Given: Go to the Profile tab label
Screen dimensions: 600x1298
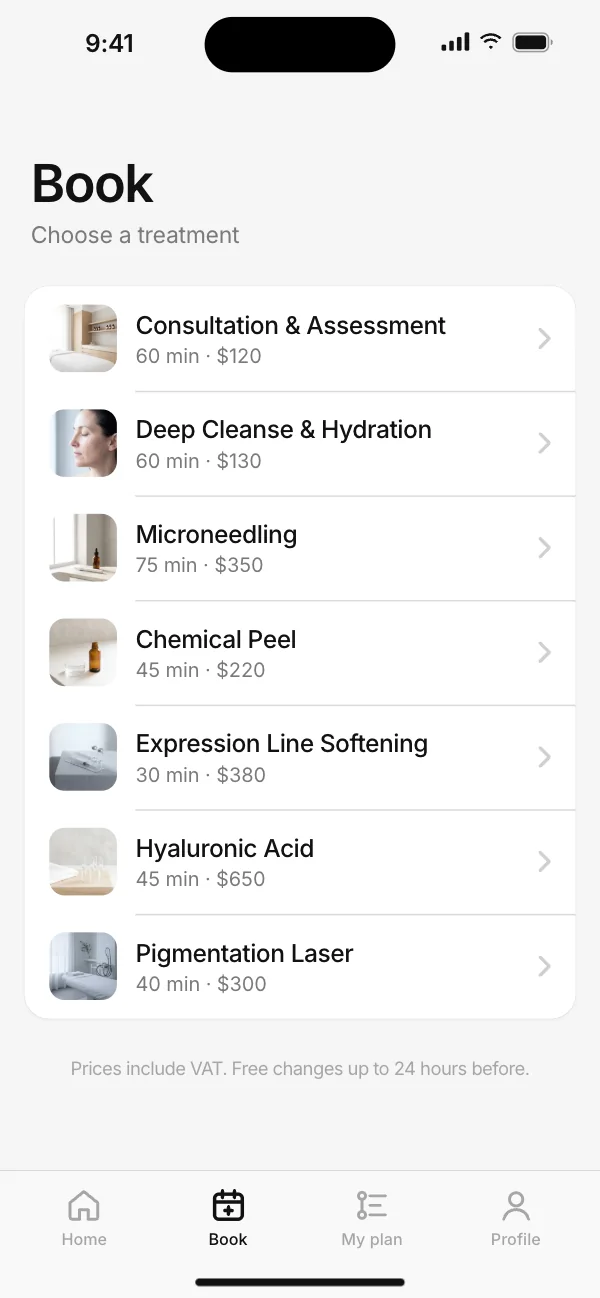Looking at the screenshot, I should pos(516,1239).
